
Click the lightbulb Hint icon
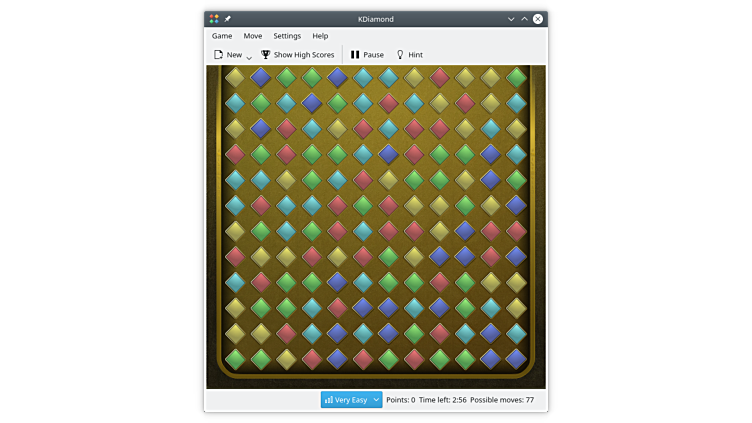click(x=400, y=55)
